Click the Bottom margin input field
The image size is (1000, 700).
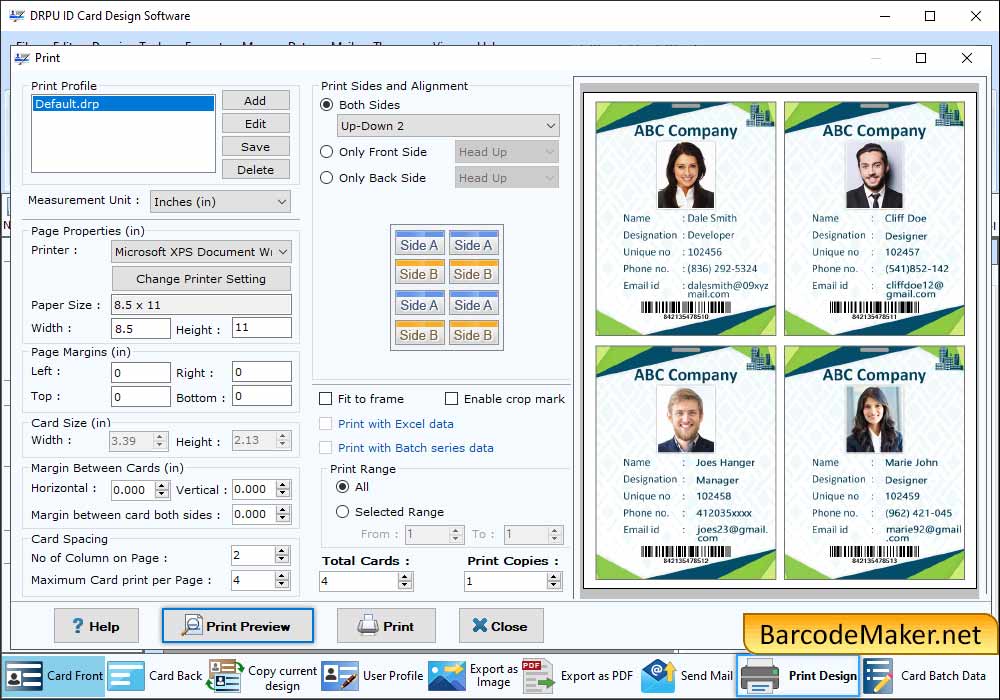(262, 396)
